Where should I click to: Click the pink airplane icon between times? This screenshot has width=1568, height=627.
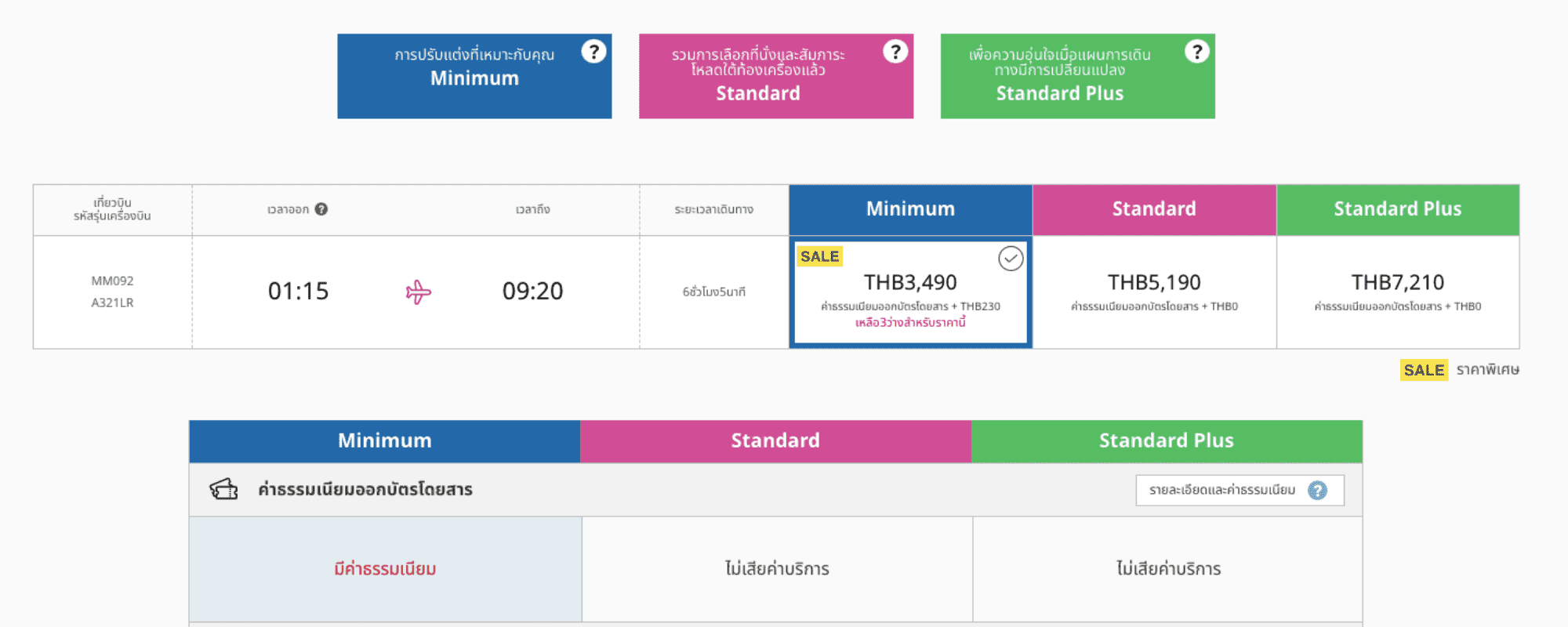(x=418, y=292)
